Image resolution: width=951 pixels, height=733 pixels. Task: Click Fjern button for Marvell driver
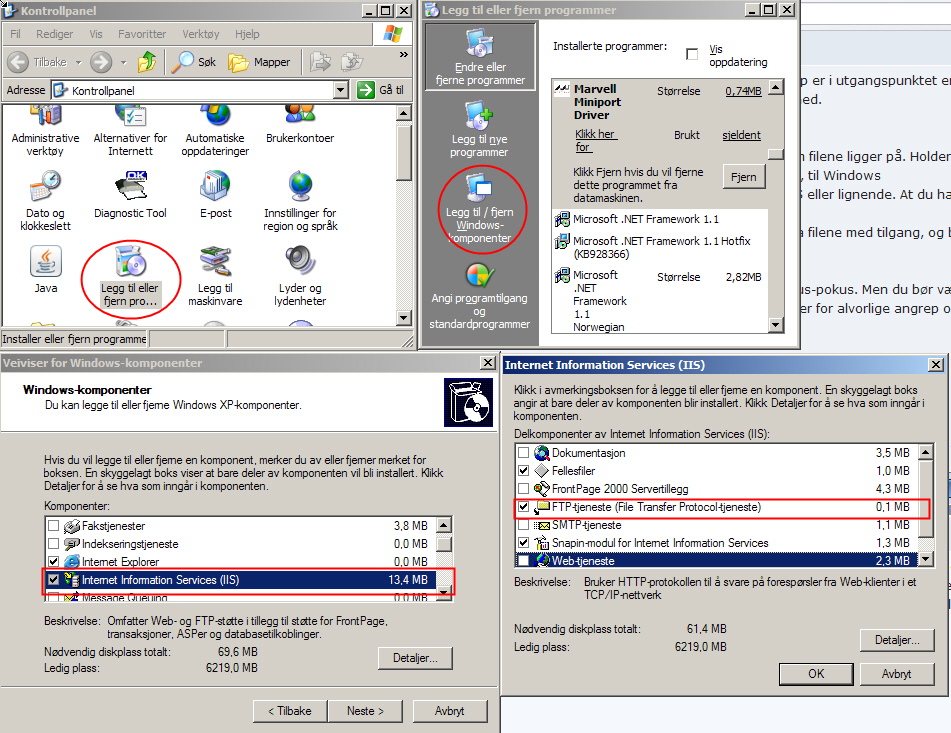744,177
